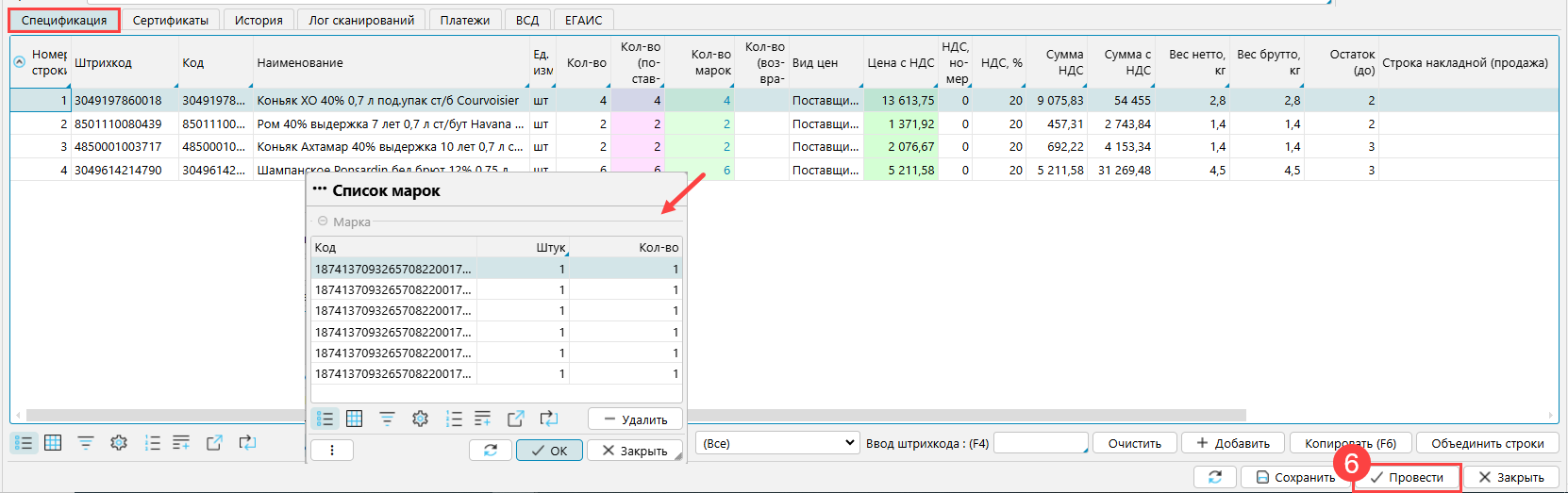Open the (Все) dropdown filter
The image size is (1568, 493).
point(777,443)
